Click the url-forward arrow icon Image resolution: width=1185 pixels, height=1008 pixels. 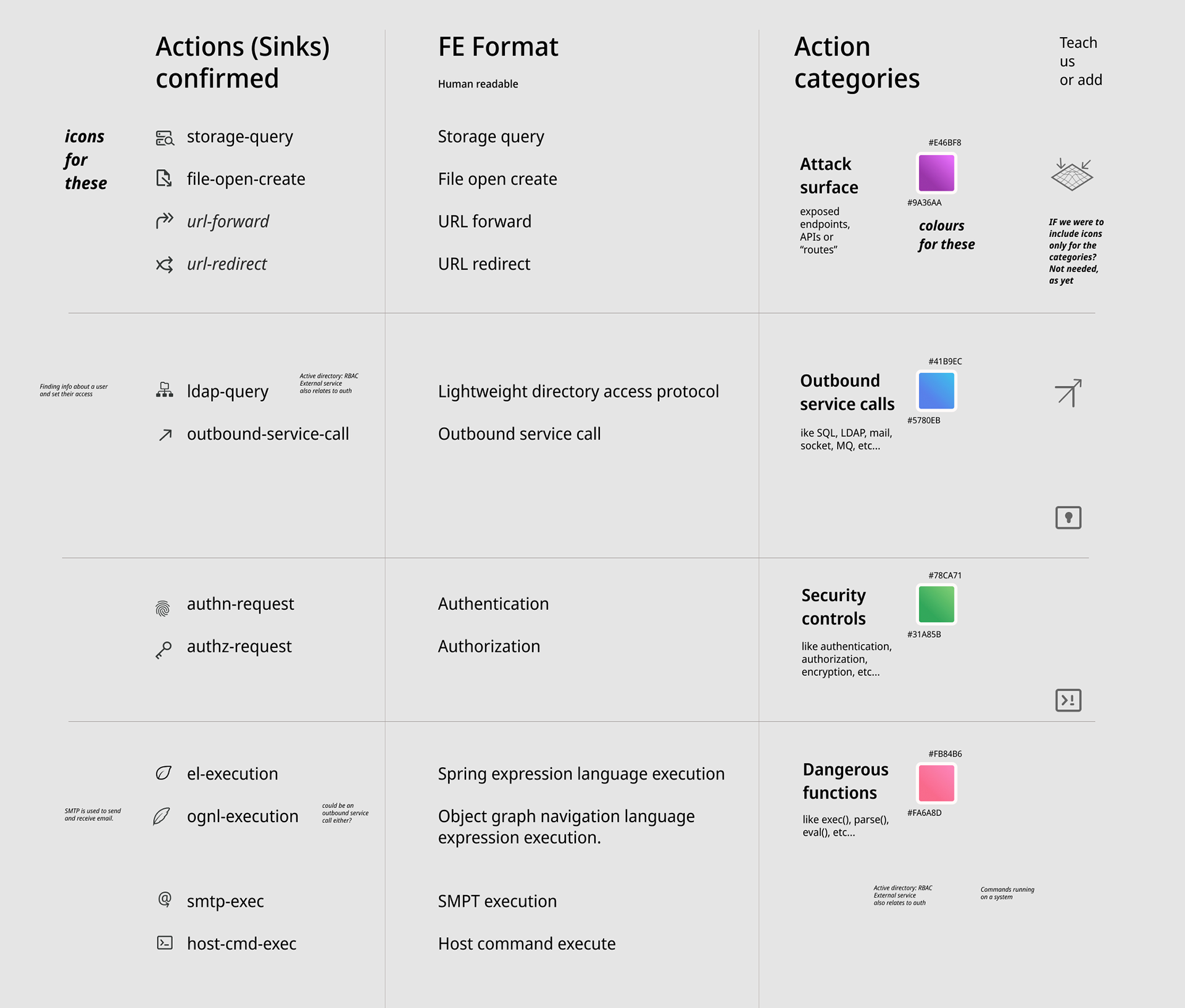[164, 220]
